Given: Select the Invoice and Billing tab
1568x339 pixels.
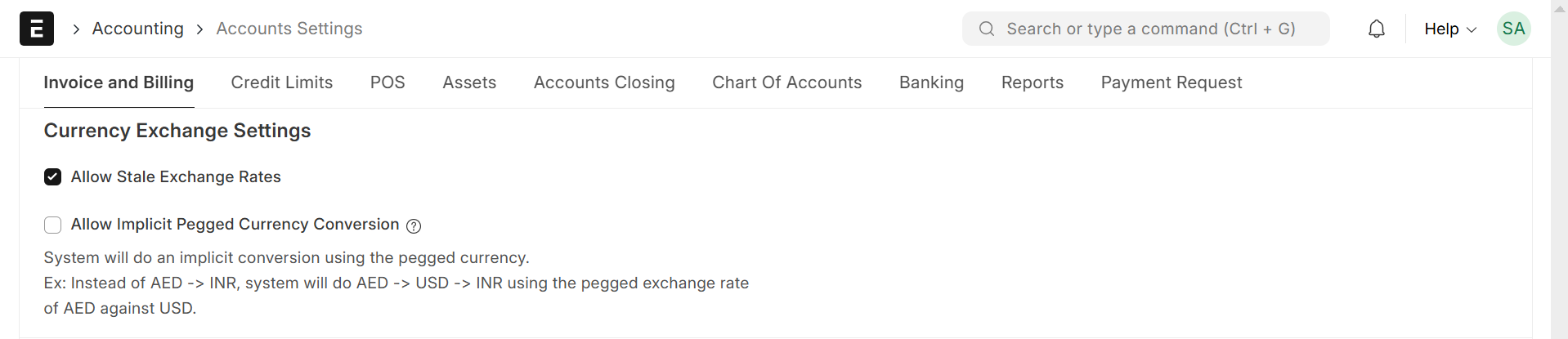Looking at the screenshot, I should [x=119, y=83].
